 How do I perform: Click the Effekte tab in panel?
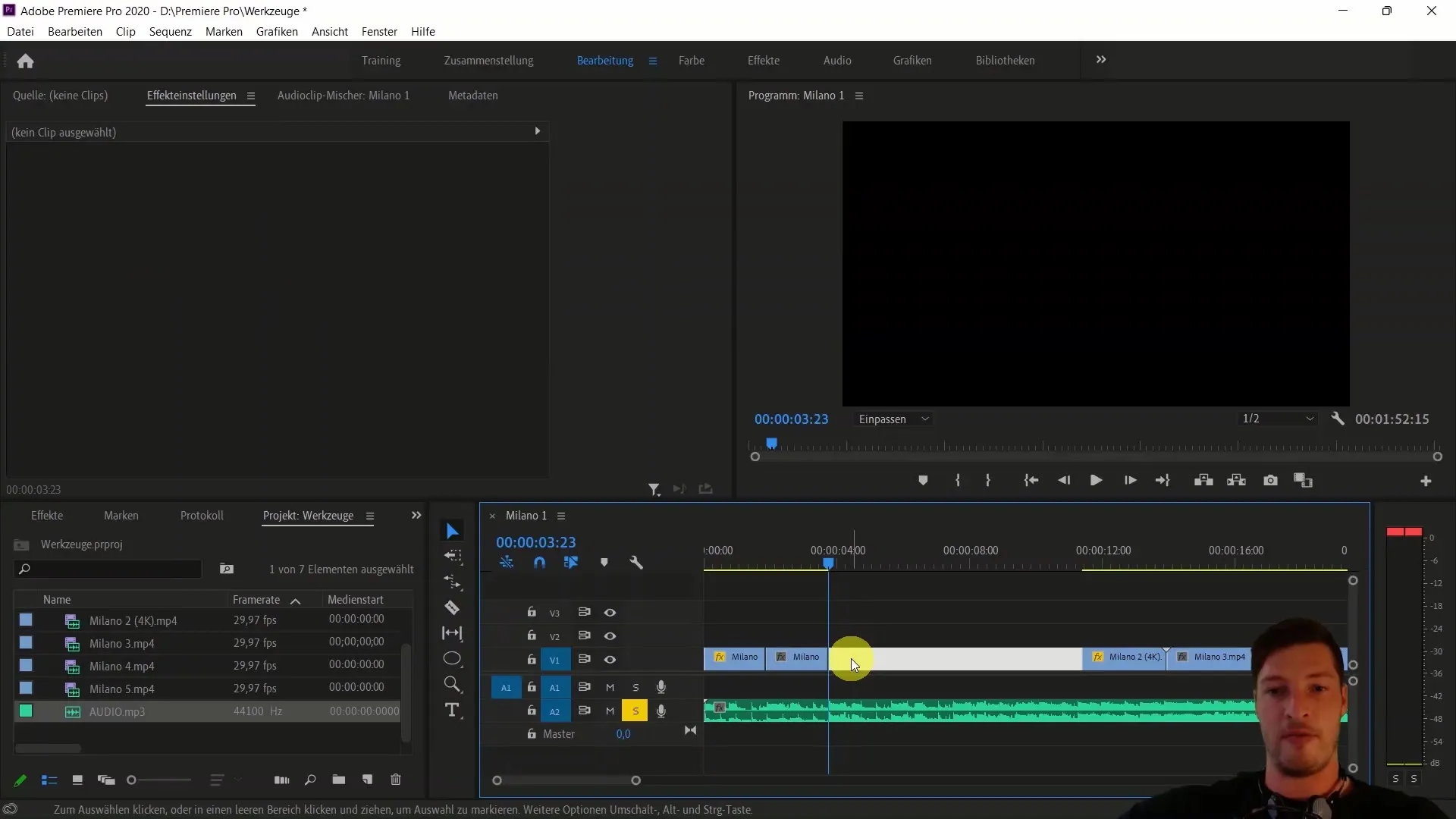click(x=47, y=515)
